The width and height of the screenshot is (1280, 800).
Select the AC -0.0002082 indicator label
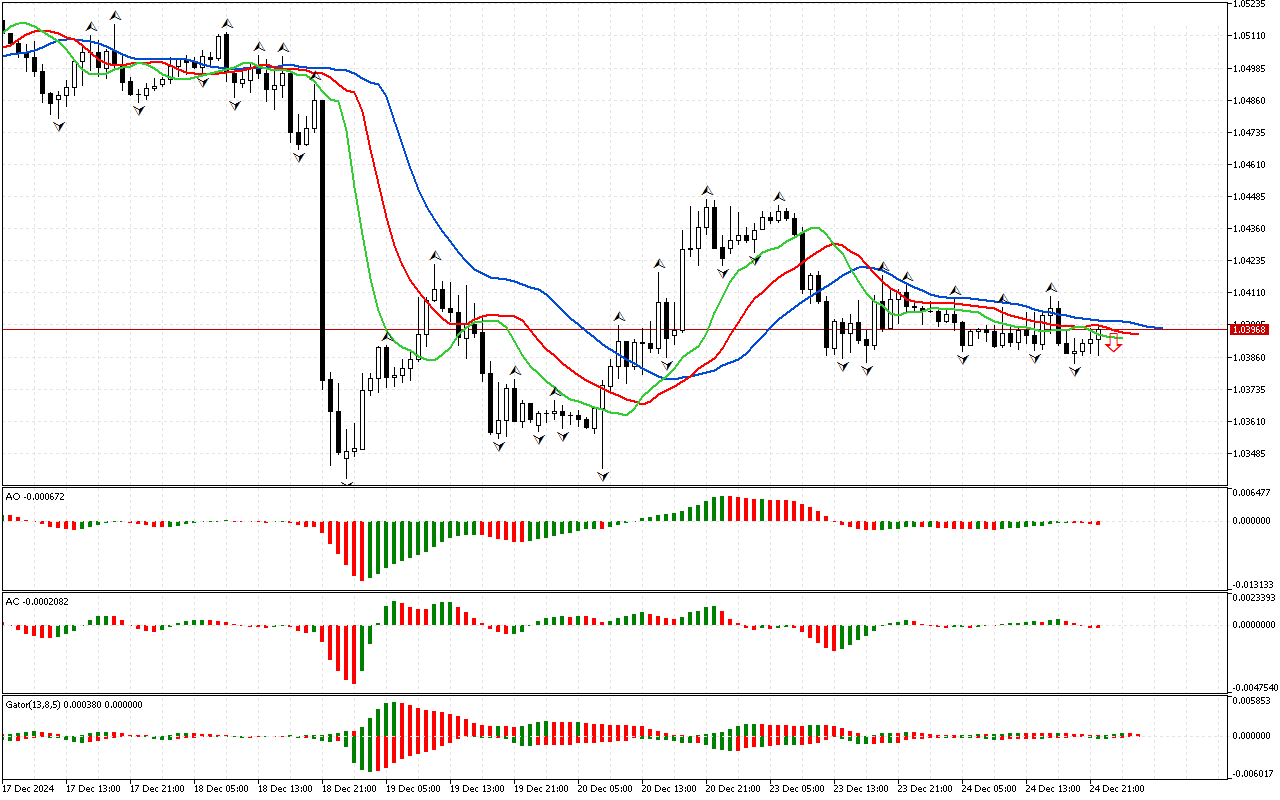(x=38, y=602)
